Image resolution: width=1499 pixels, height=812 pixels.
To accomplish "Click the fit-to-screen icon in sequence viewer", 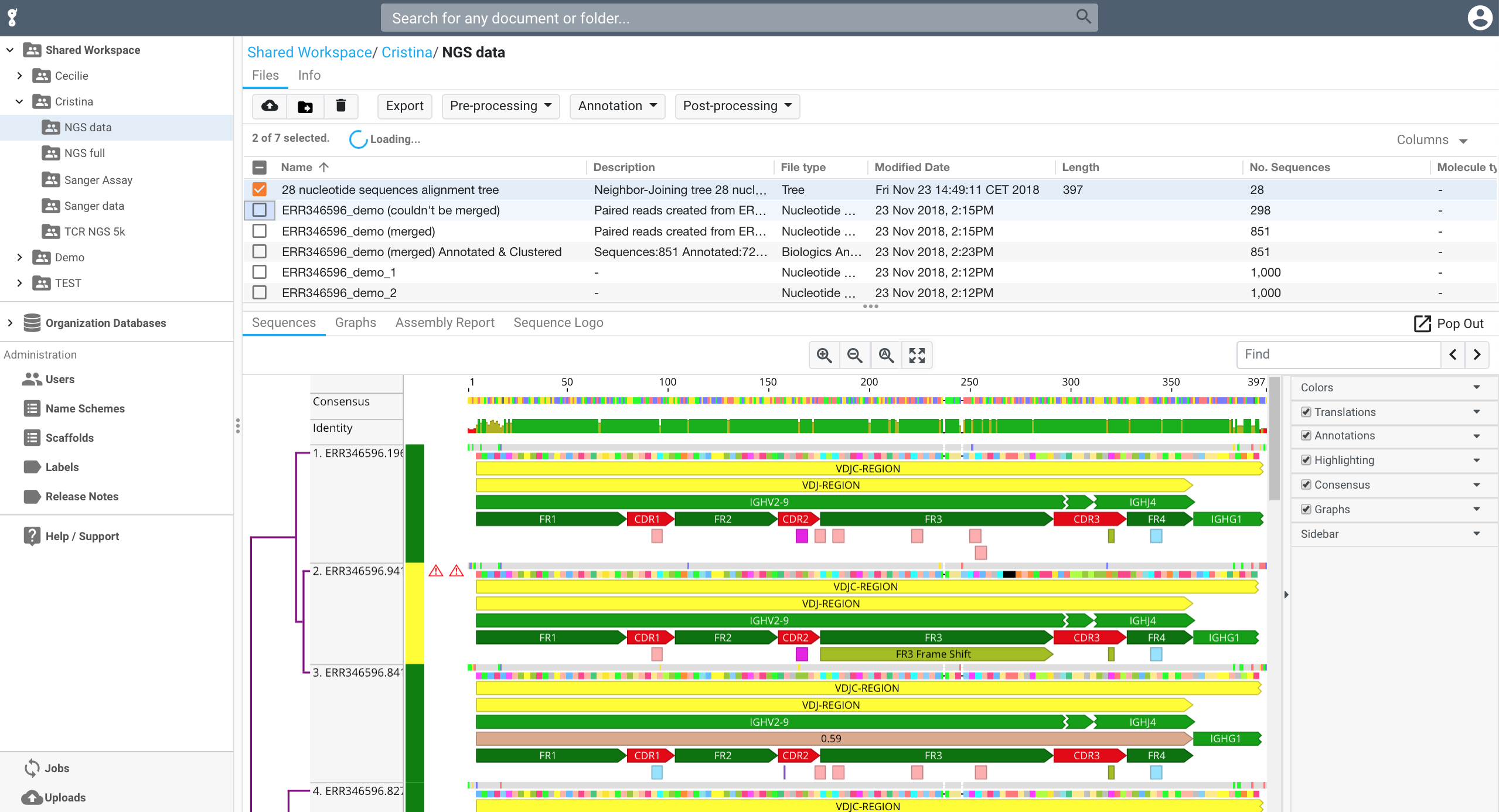I will [916, 355].
